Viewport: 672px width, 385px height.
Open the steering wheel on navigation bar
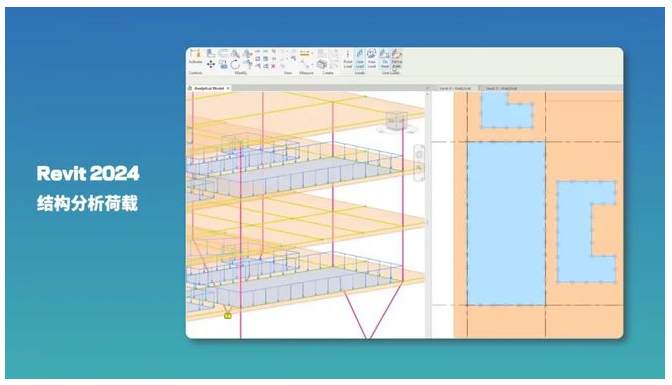[419, 154]
